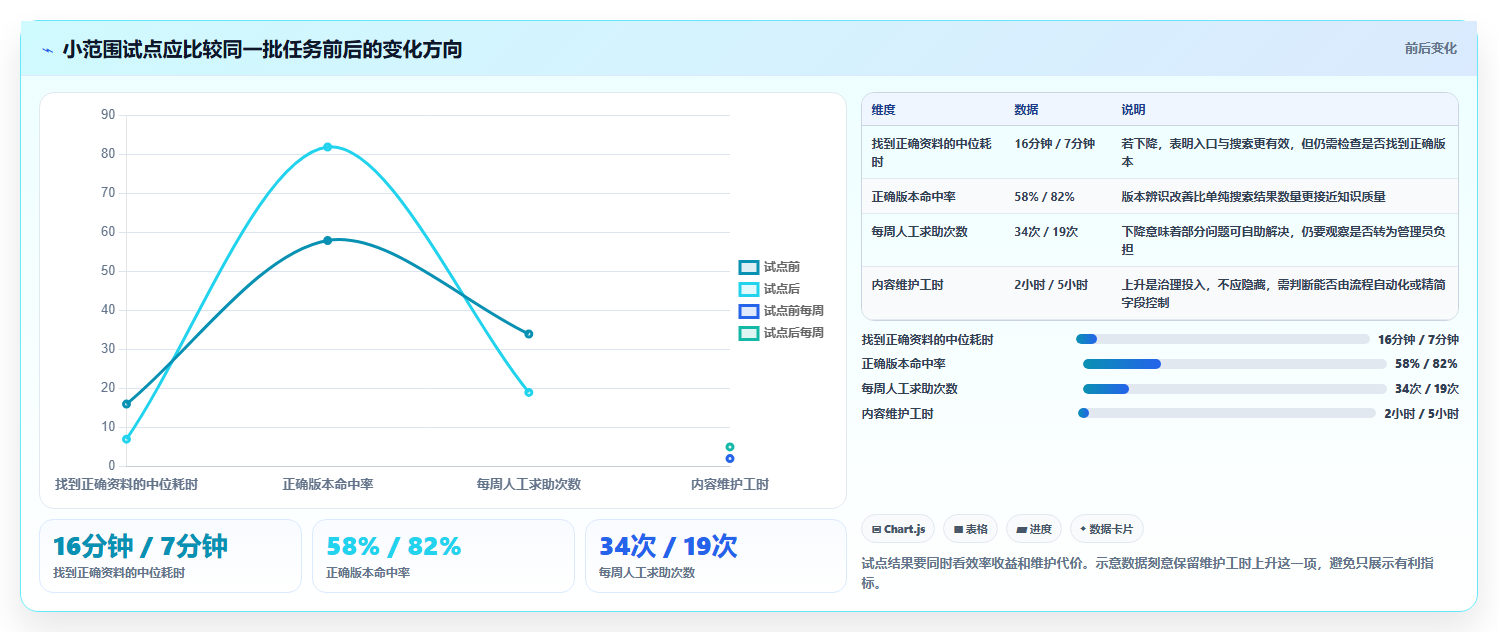Click the 数据卡片 tag chip
The height and width of the screenshot is (632, 1498).
click(1107, 529)
